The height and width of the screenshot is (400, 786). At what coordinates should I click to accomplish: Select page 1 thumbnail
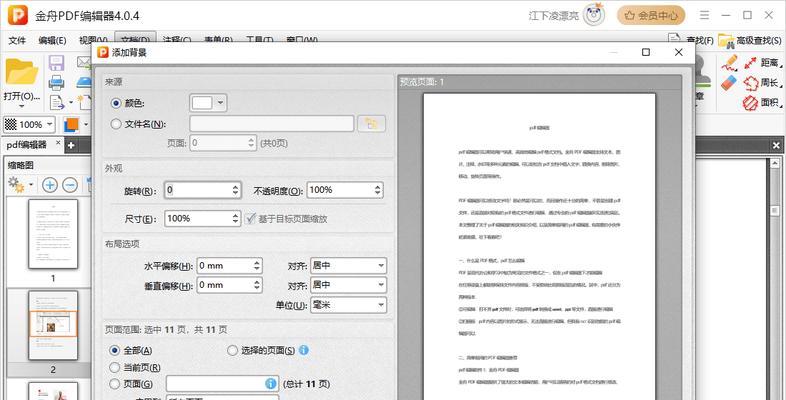pos(53,234)
